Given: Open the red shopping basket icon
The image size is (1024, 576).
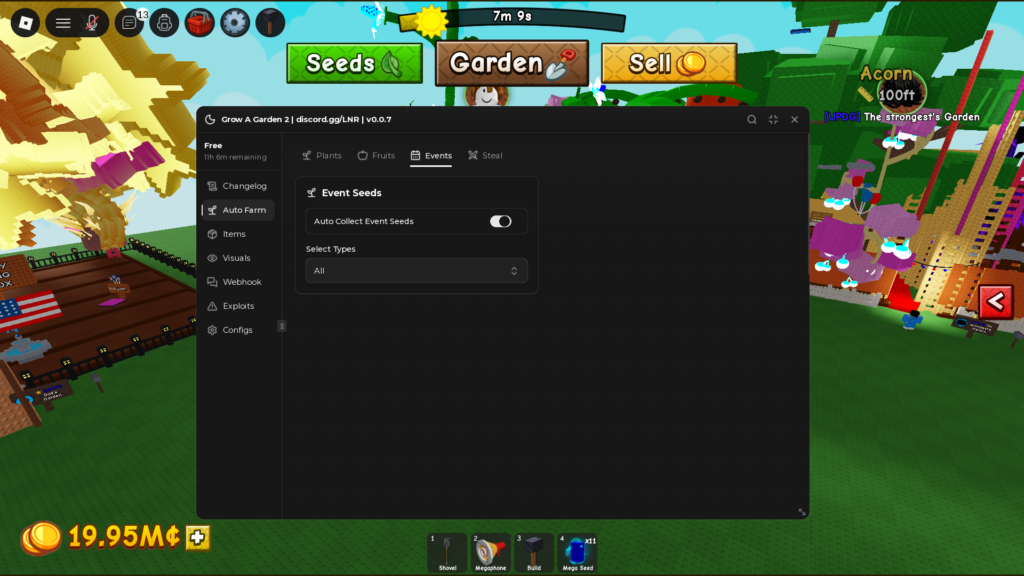Looking at the screenshot, I should point(200,24).
